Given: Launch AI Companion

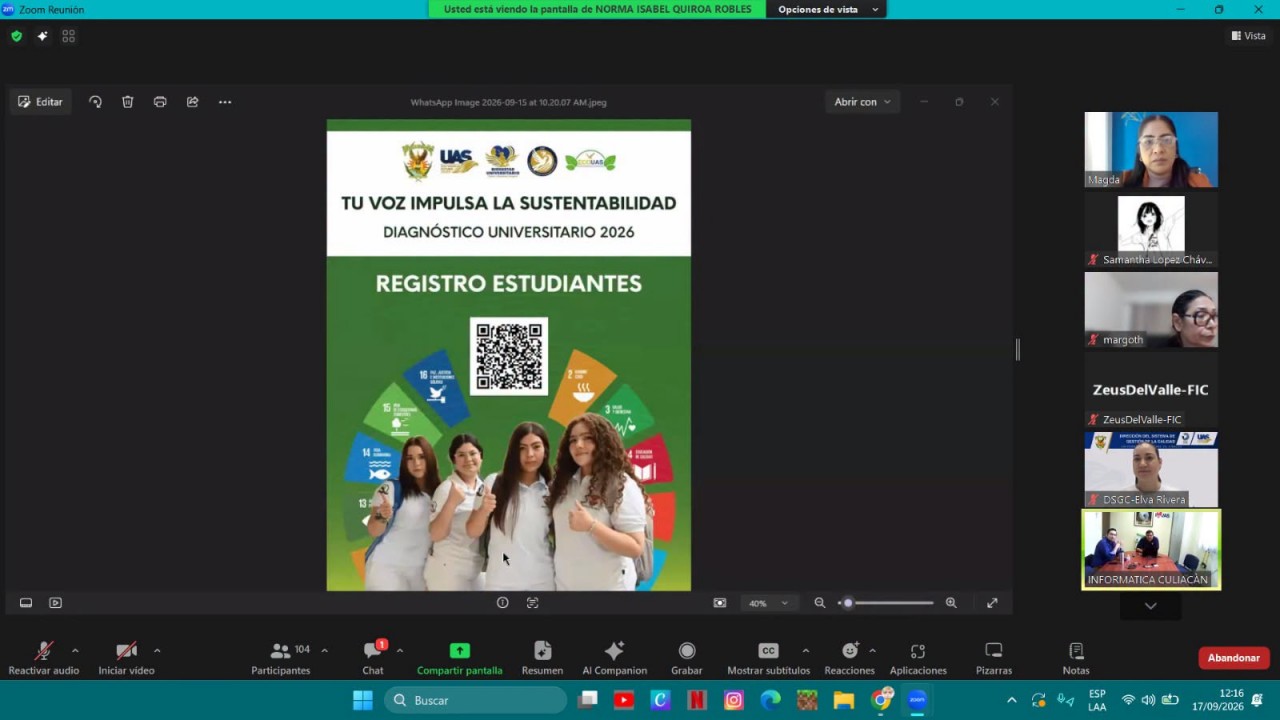Looking at the screenshot, I should point(615,658).
